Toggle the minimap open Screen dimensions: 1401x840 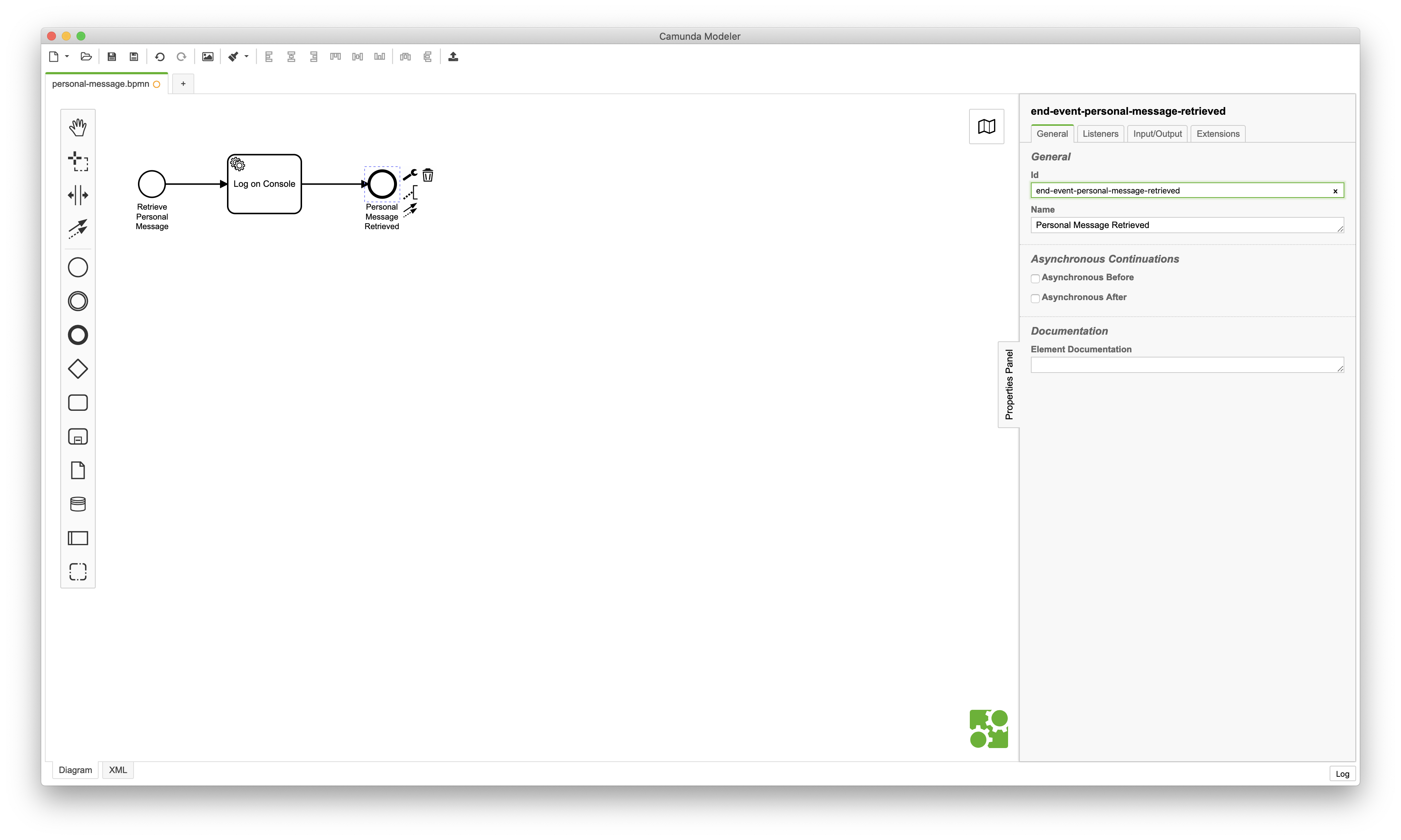click(x=986, y=127)
